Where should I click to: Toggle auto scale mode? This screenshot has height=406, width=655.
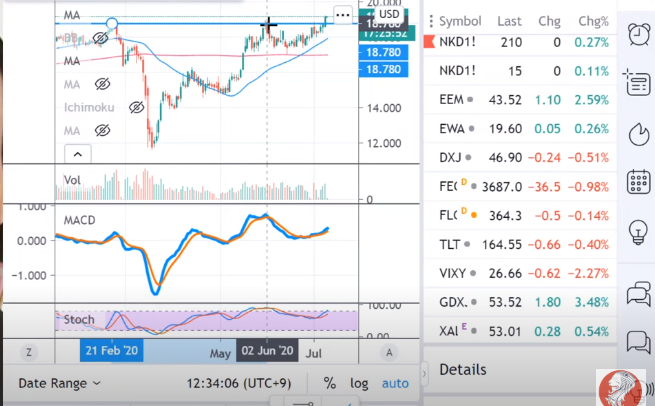point(395,383)
